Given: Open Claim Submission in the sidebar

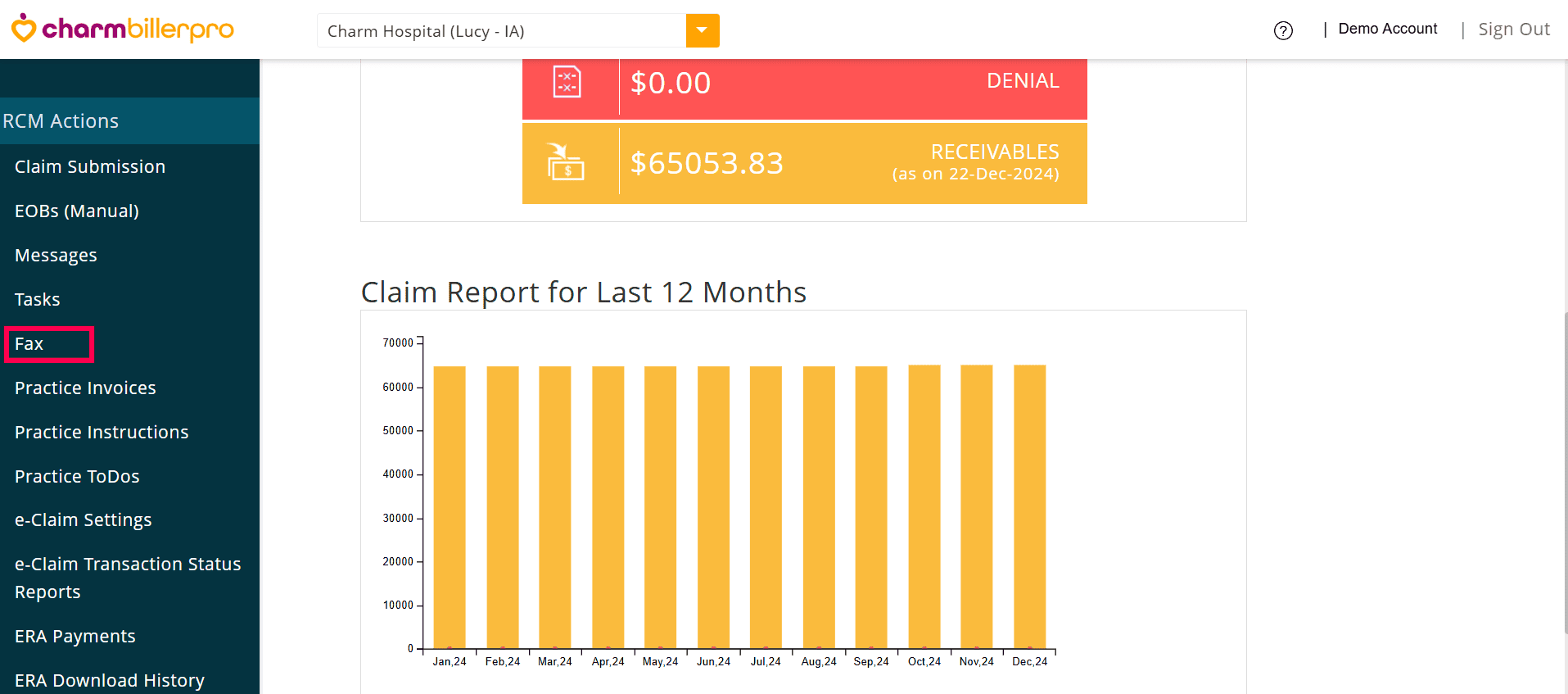Looking at the screenshot, I should point(90,166).
